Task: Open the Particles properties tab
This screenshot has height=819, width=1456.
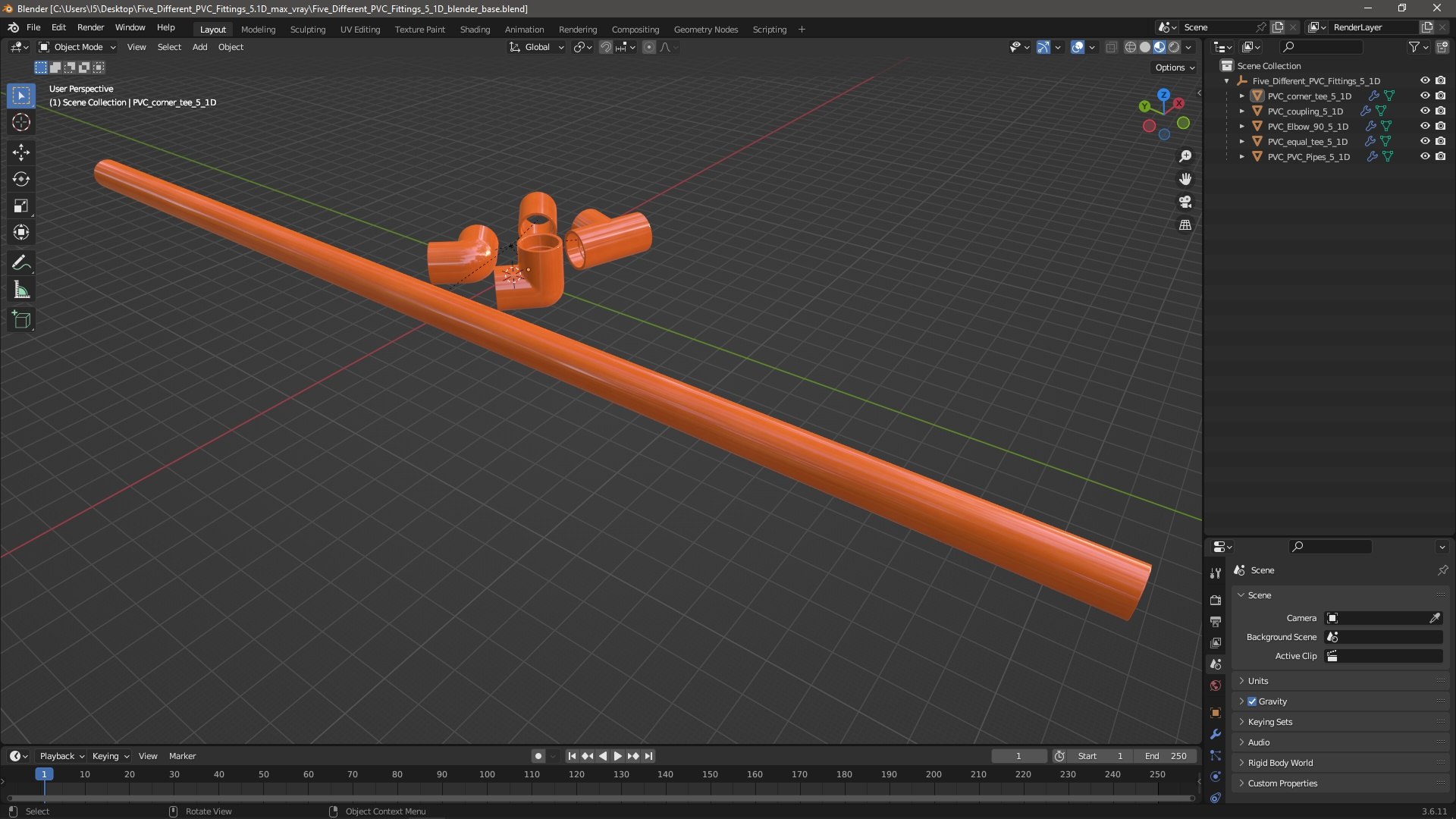Action: [1216, 755]
